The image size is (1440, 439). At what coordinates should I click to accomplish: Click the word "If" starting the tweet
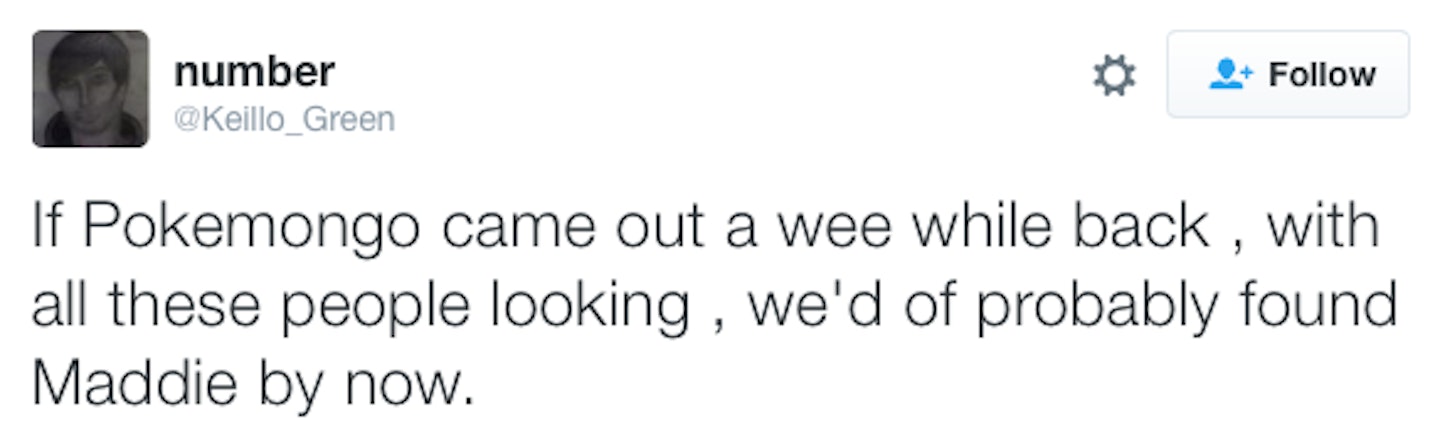48,228
